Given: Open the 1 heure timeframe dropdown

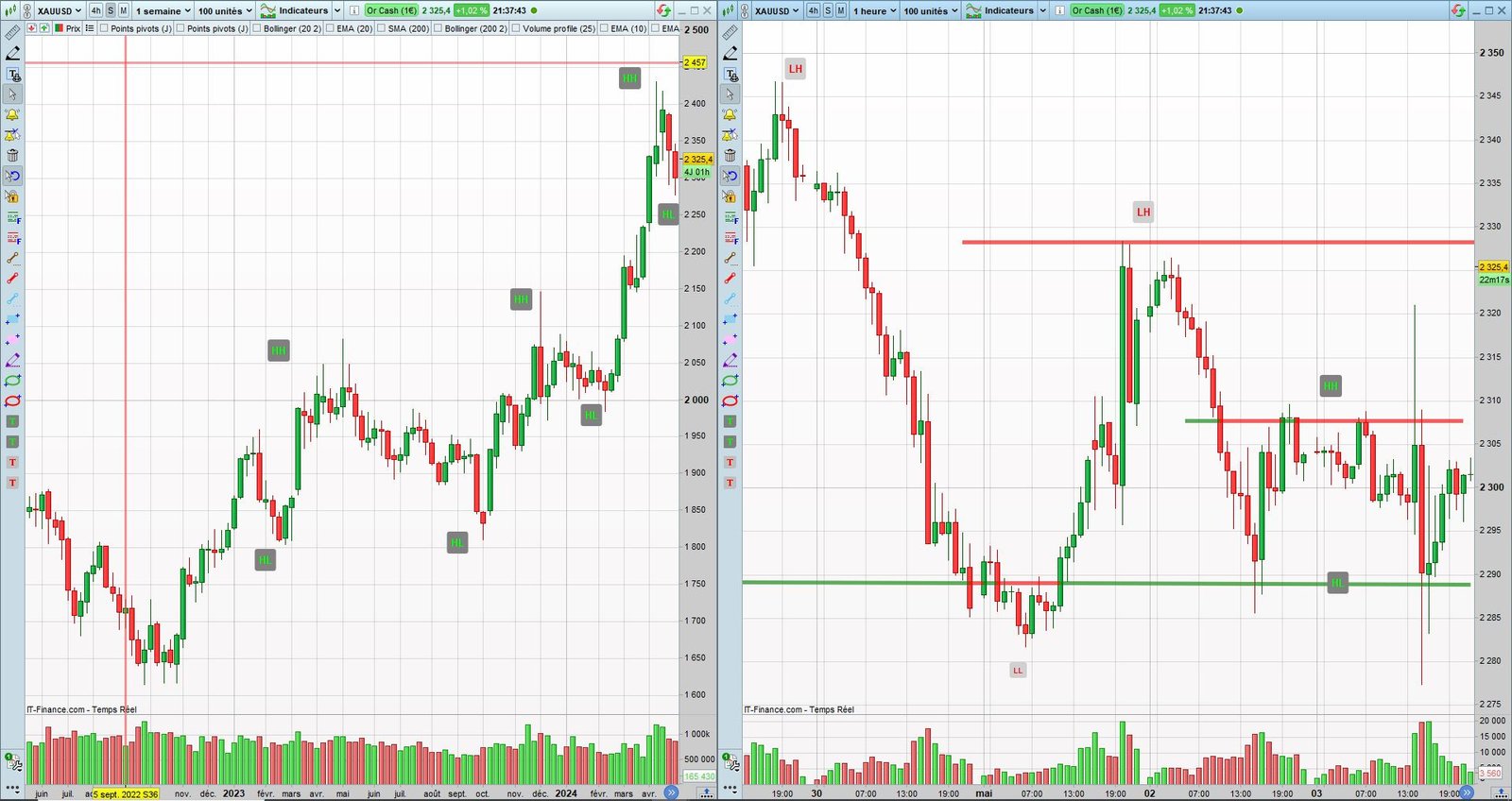Looking at the screenshot, I should (x=874, y=10).
